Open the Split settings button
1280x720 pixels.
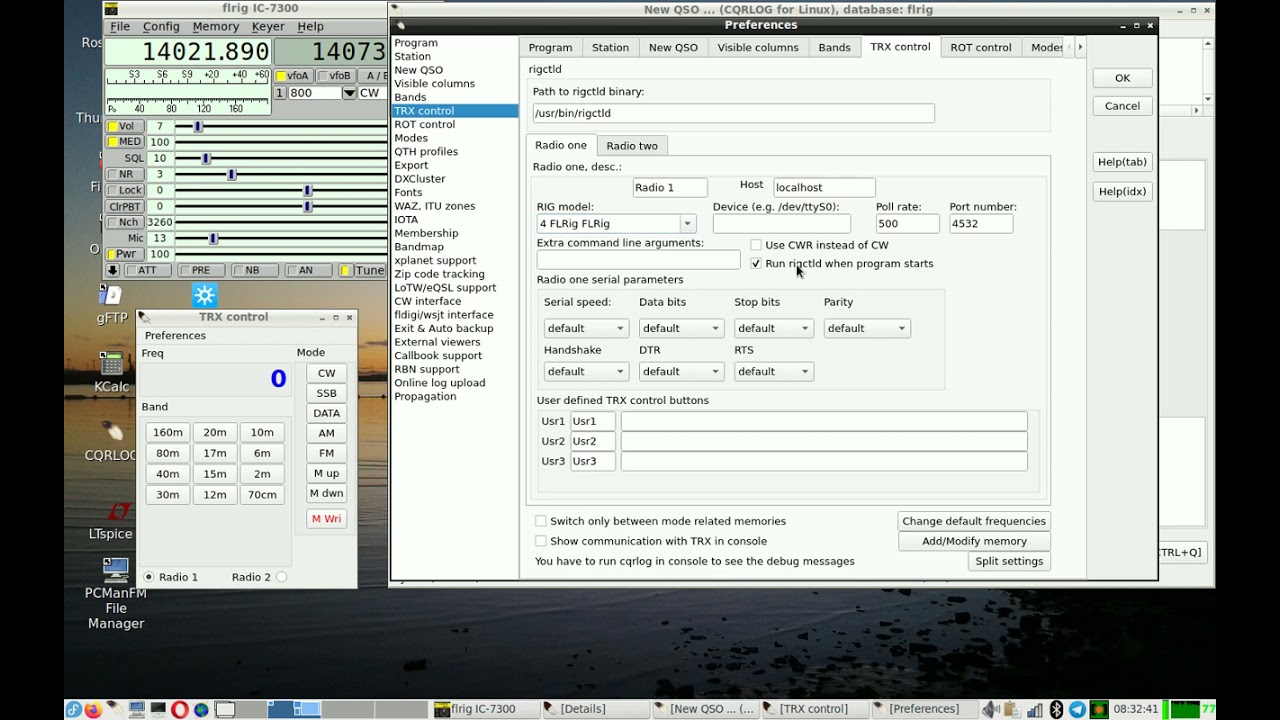(1009, 561)
